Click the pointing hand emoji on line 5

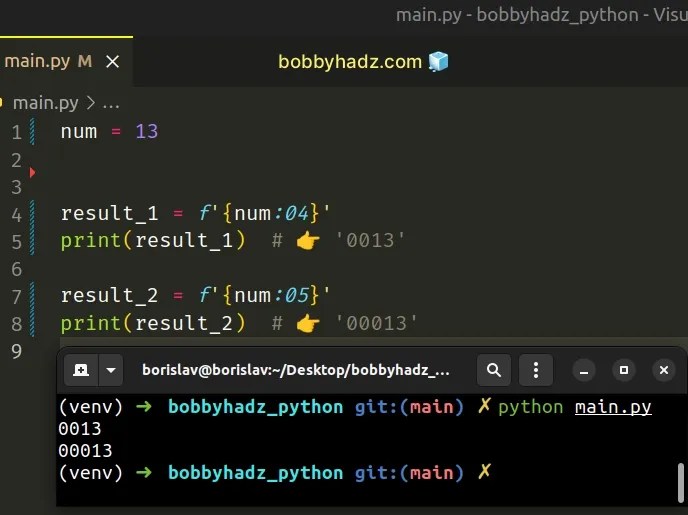point(308,241)
